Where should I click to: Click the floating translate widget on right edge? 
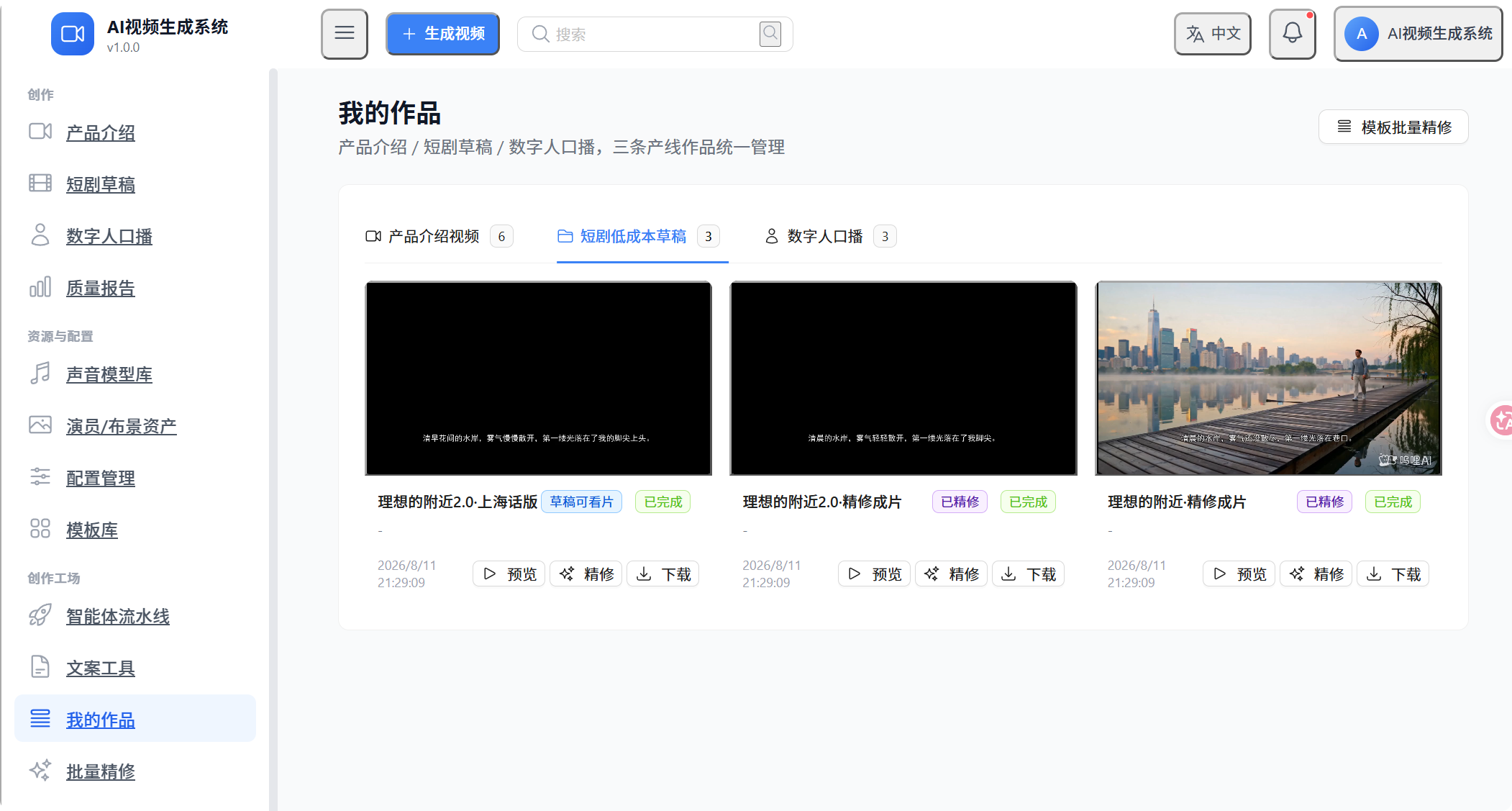click(x=1500, y=420)
